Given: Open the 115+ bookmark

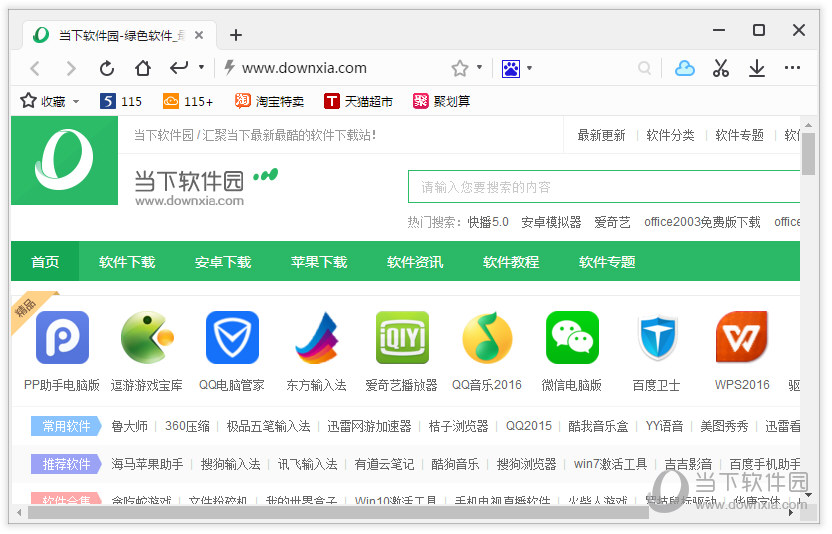Looking at the screenshot, I should pyautogui.click(x=188, y=101).
